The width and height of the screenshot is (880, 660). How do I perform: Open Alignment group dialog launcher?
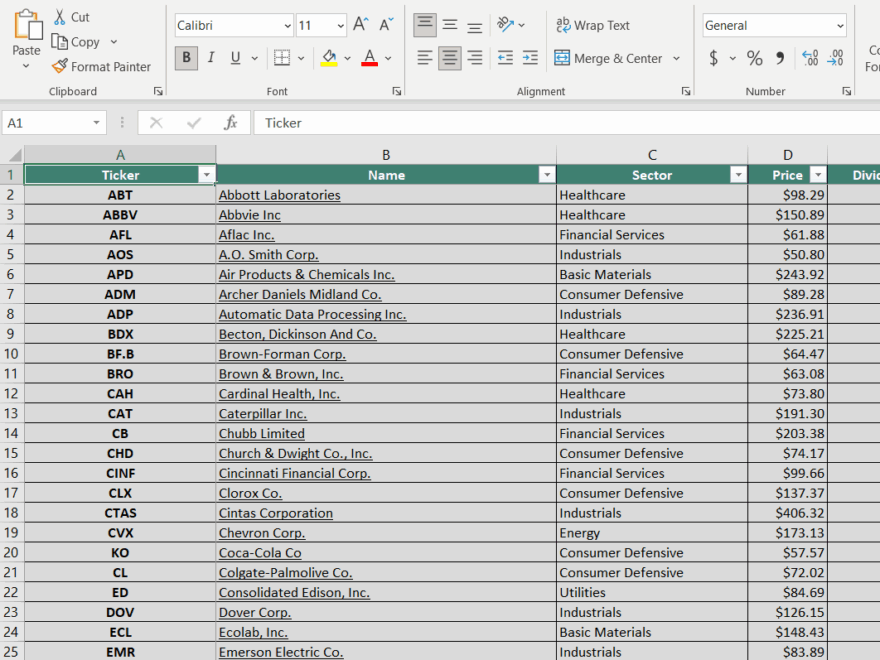686,91
